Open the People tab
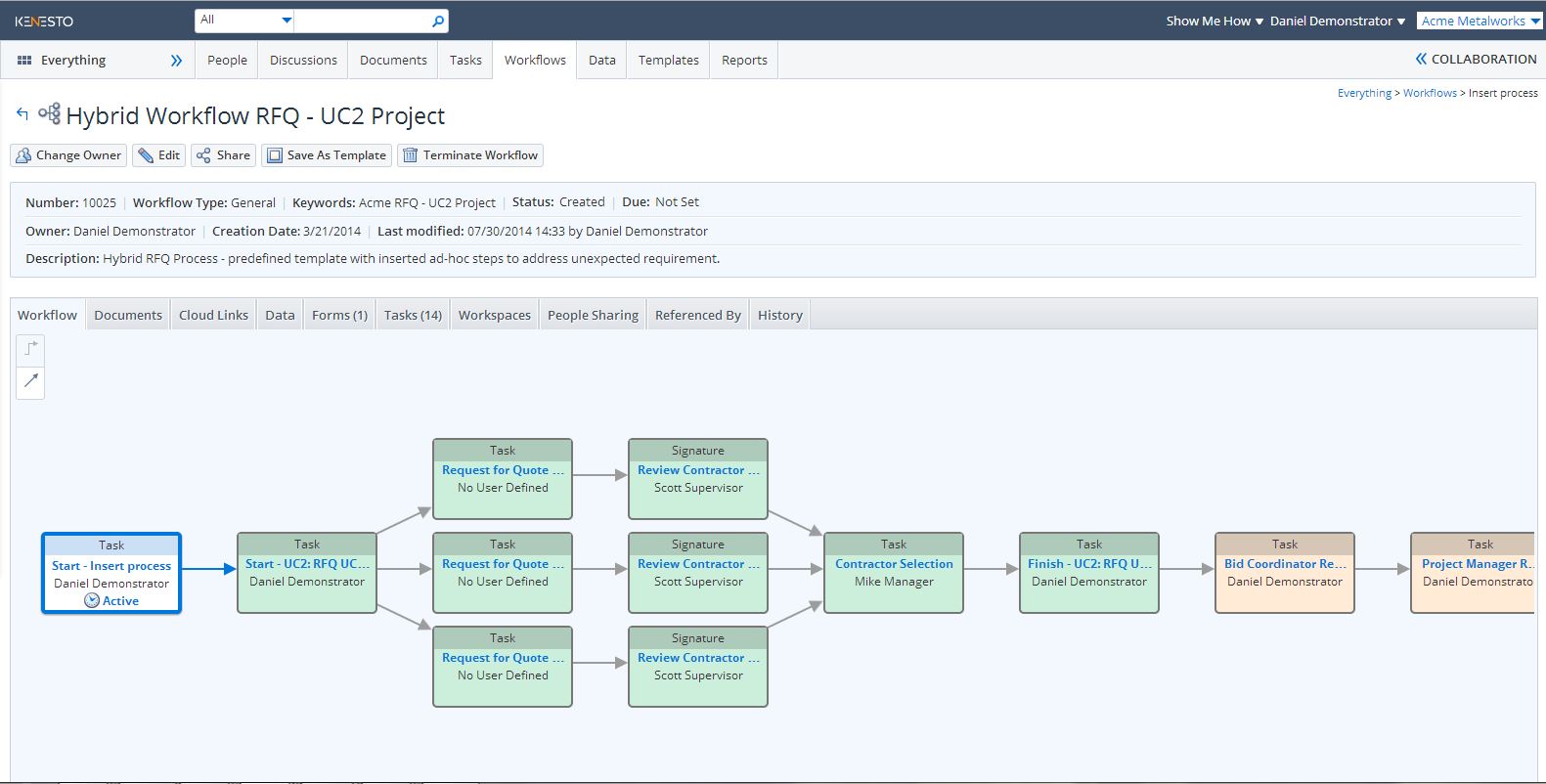Image resolution: width=1546 pixels, height=784 pixels. [227, 60]
